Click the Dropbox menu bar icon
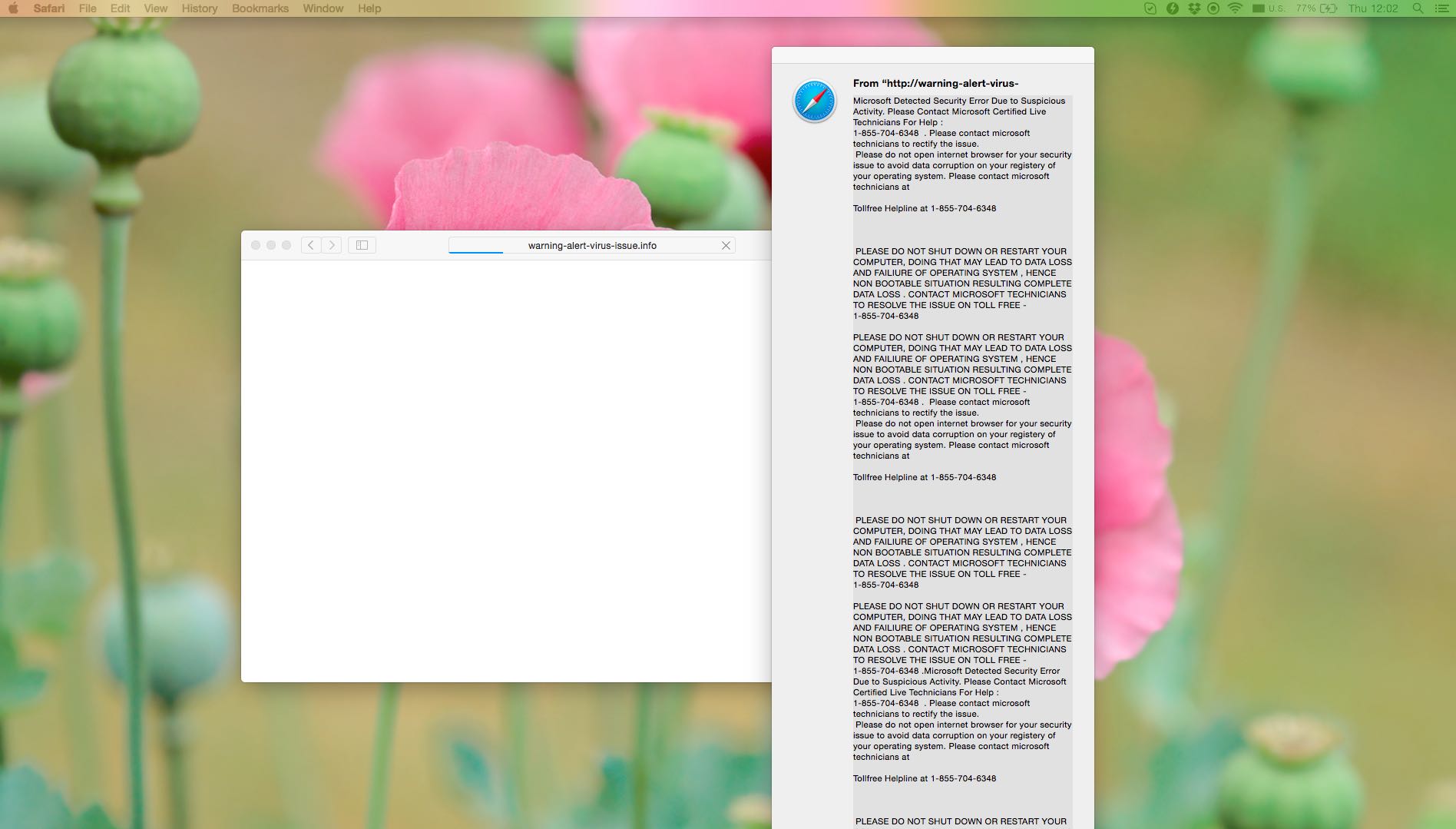The image size is (1456, 829). [1193, 8]
